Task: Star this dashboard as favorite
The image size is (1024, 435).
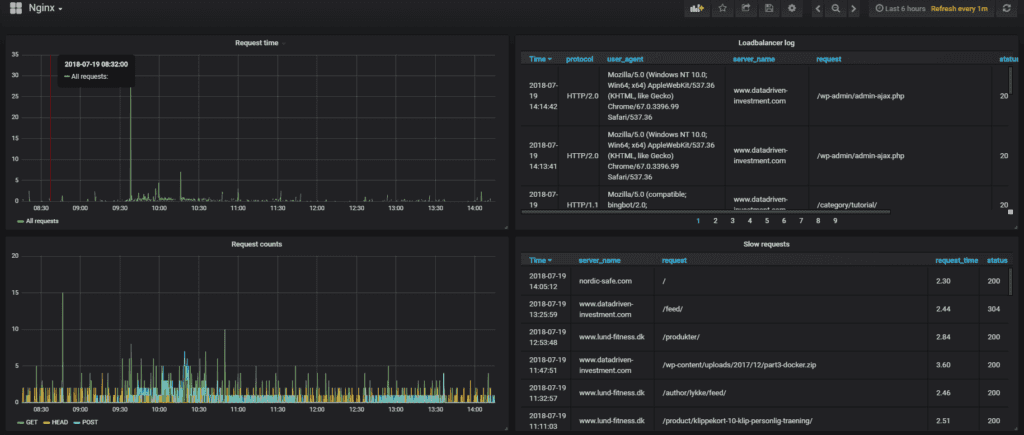Action: pos(722,8)
